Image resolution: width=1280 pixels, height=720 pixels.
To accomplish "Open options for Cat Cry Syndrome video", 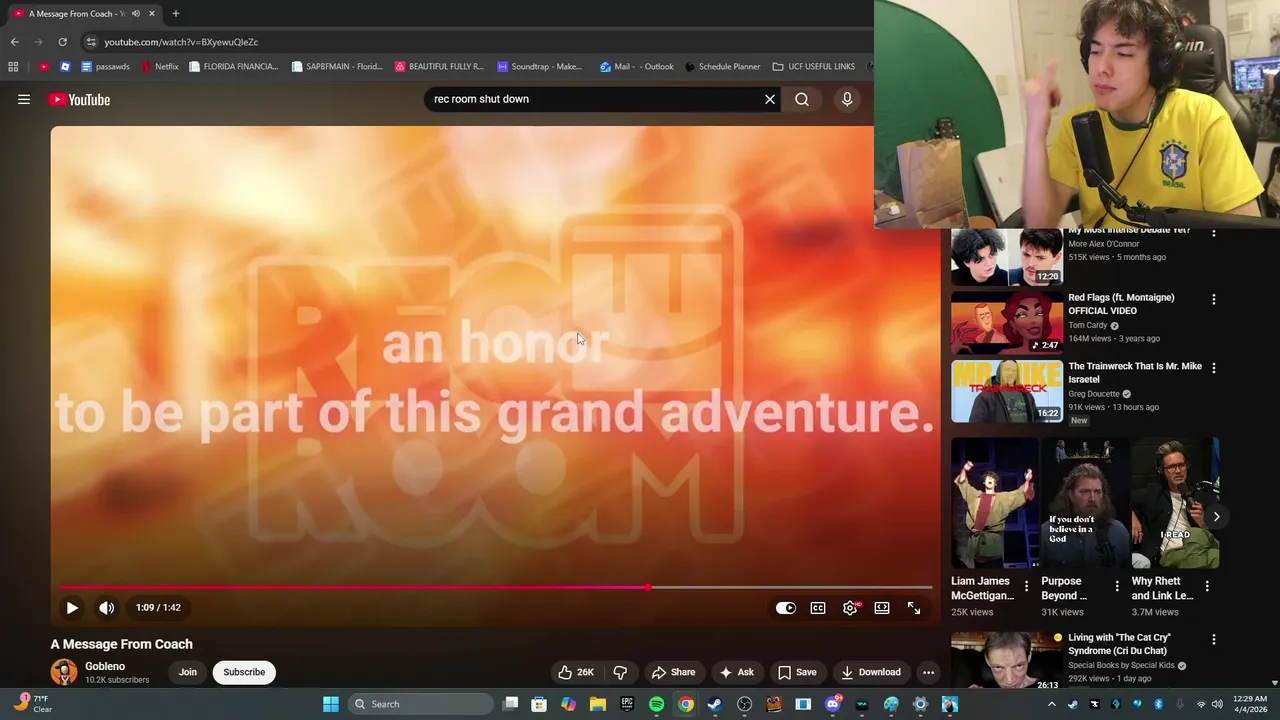I will (1214, 639).
